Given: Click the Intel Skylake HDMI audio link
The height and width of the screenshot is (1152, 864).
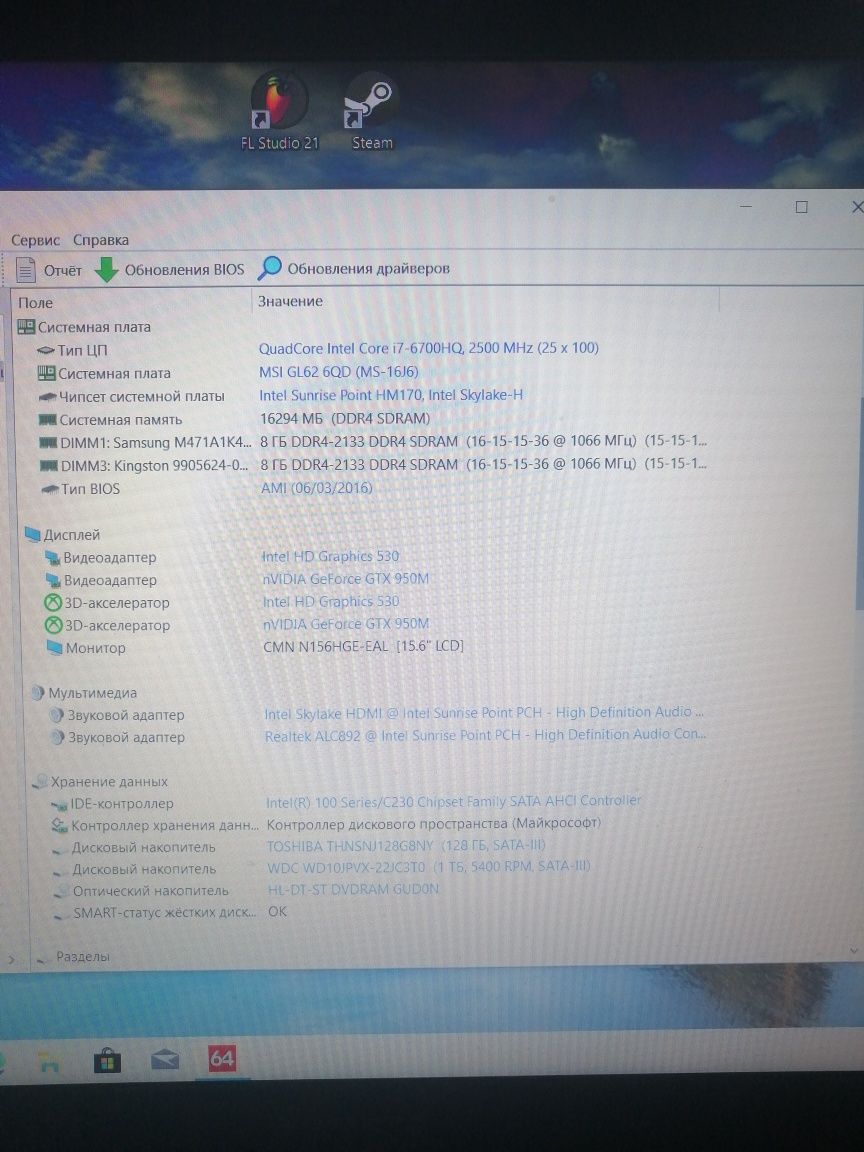Looking at the screenshot, I should click(483, 713).
